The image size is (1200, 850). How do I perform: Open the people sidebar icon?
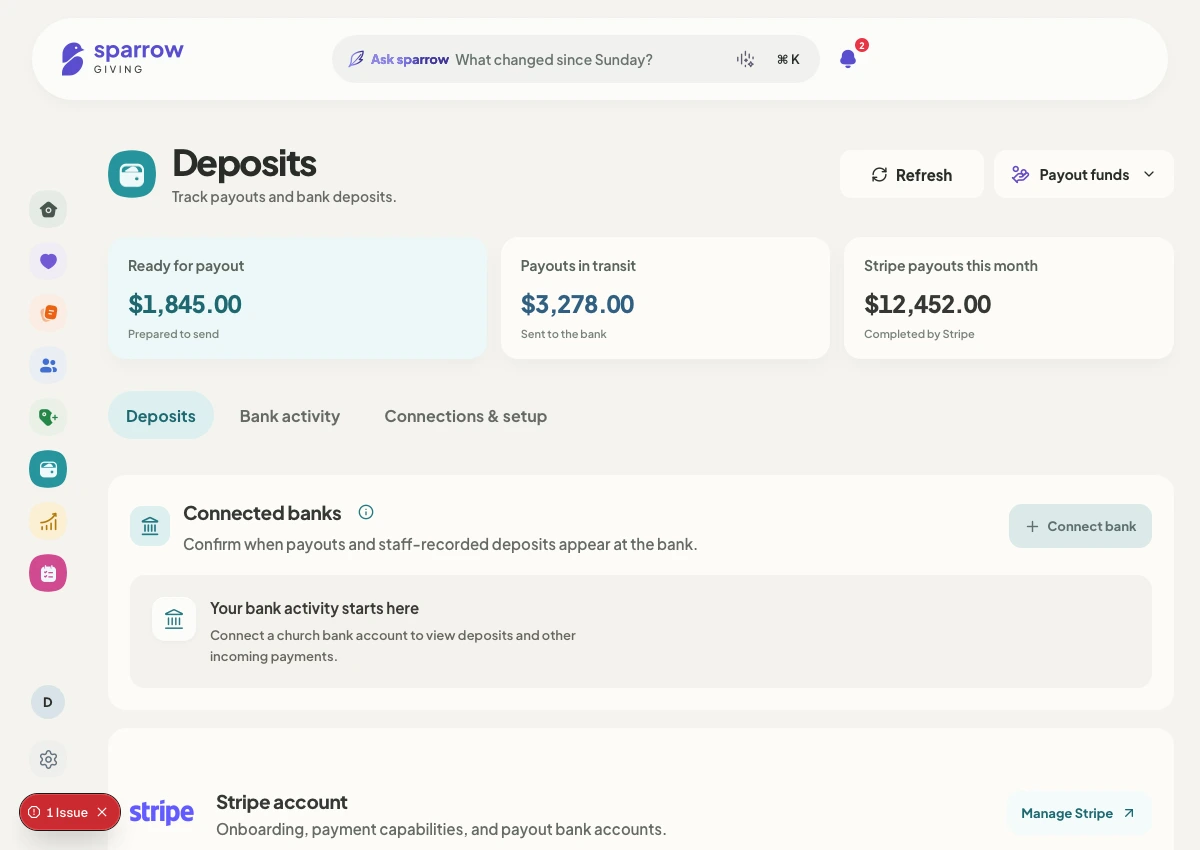48,365
